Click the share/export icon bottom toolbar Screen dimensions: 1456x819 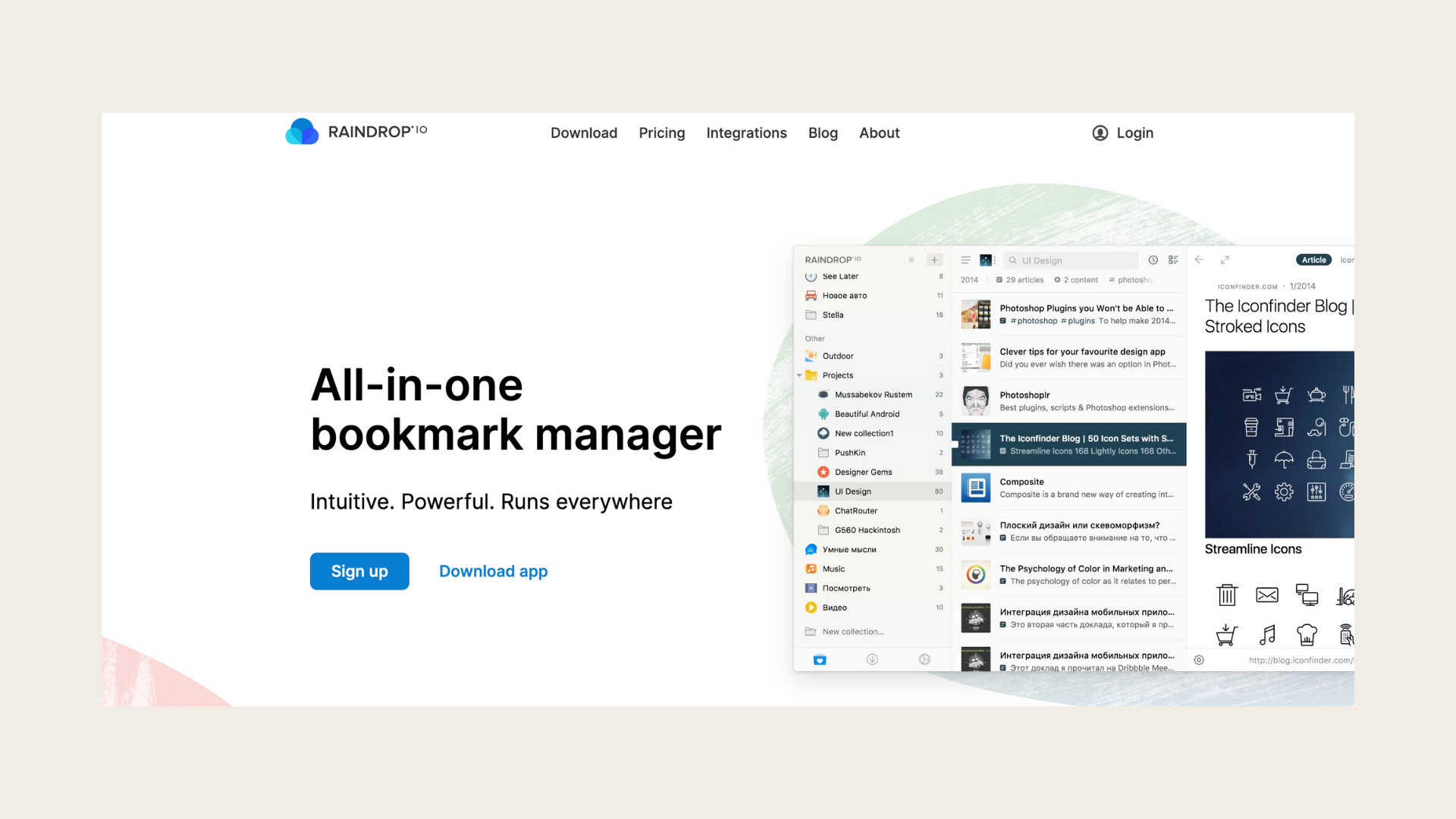tap(871, 659)
